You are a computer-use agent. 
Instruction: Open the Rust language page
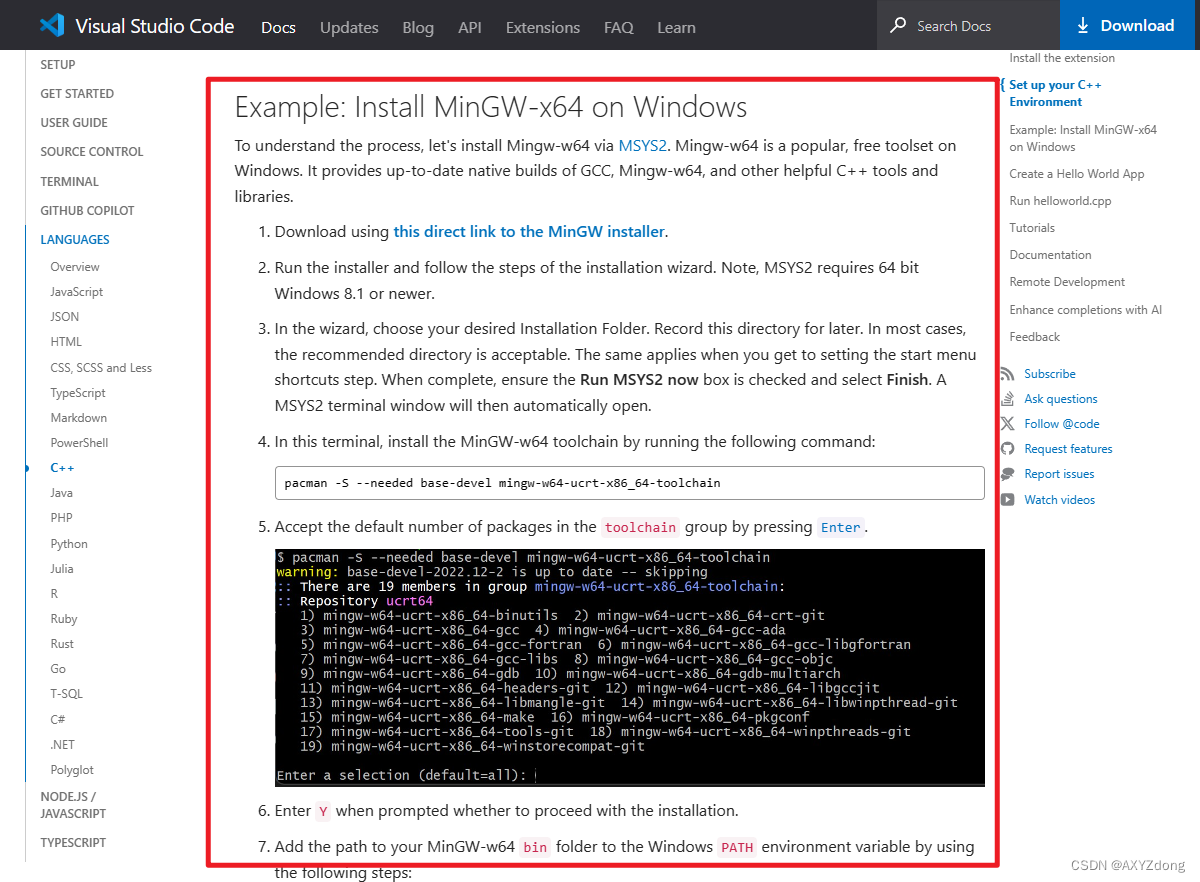point(62,644)
